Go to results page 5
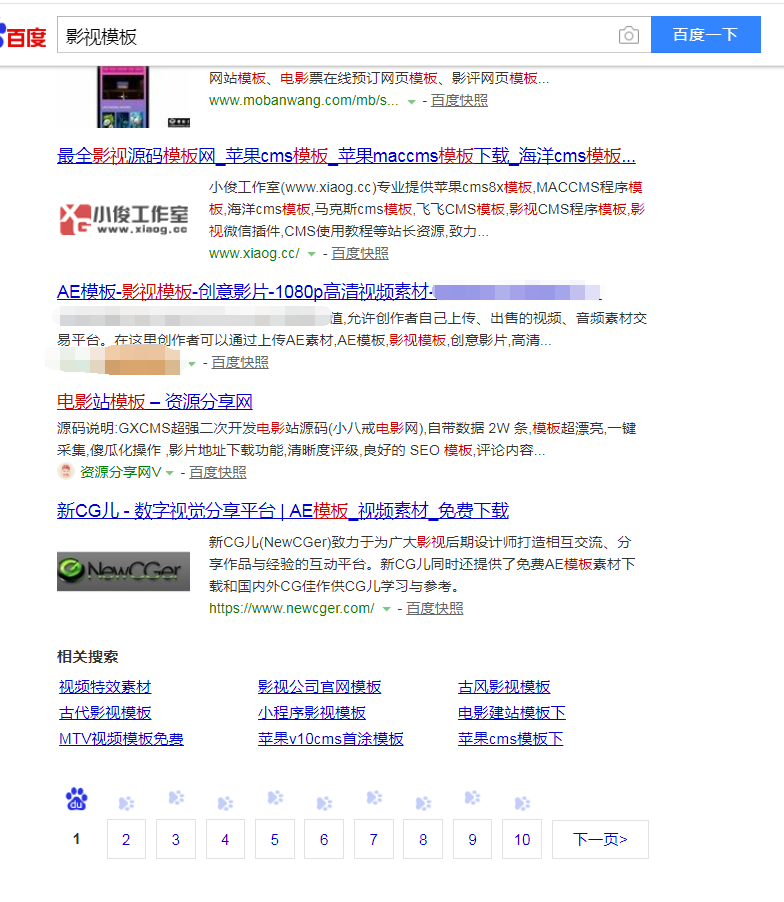This screenshot has height=902, width=784. click(x=274, y=839)
